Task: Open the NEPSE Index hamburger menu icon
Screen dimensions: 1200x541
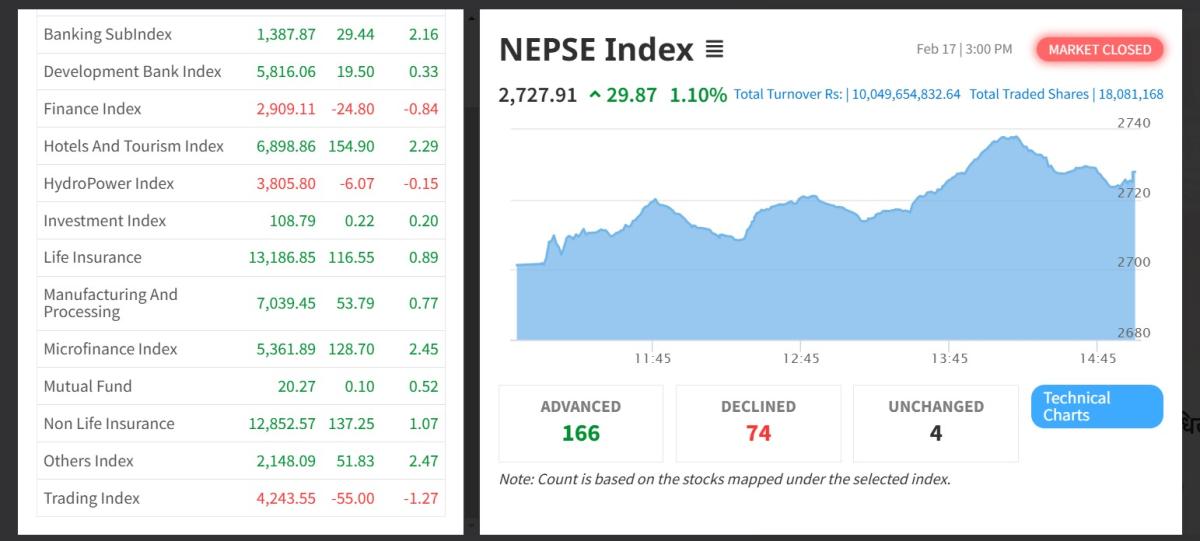Action: click(x=714, y=49)
